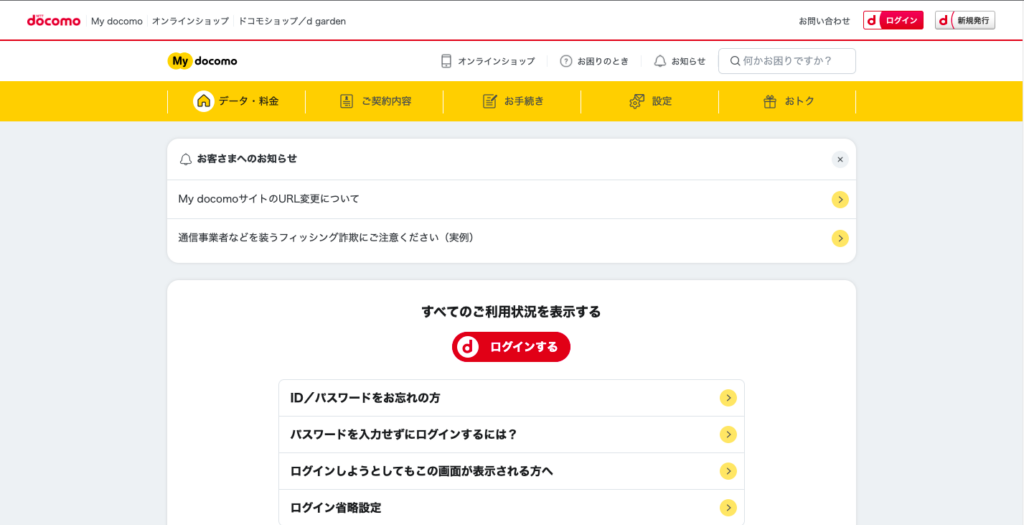Select the お手続き menu tab
This screenshot has height=525, width=1024.
pos(512,101)
